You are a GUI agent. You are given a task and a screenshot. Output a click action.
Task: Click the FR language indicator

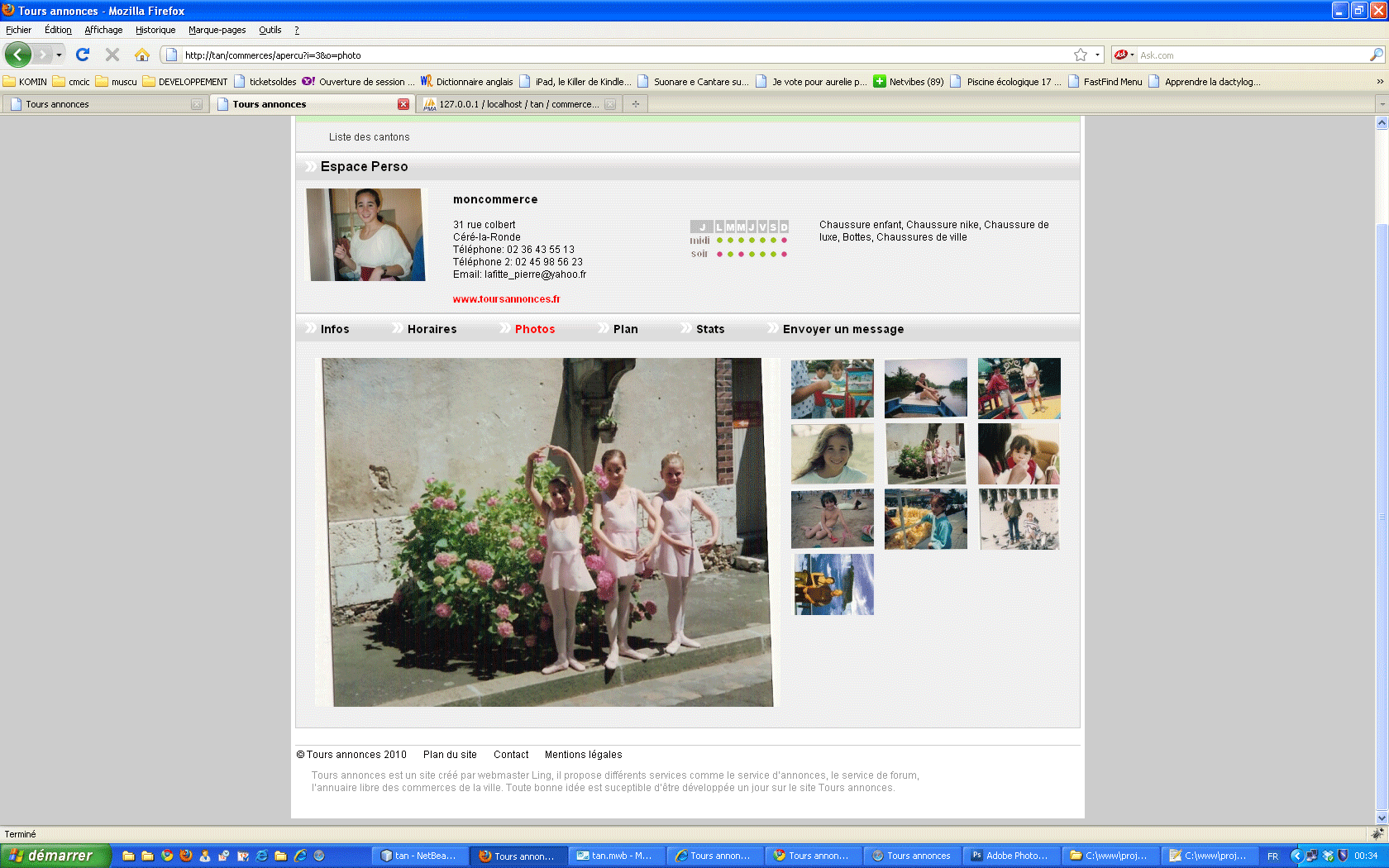click(1272, 856)
